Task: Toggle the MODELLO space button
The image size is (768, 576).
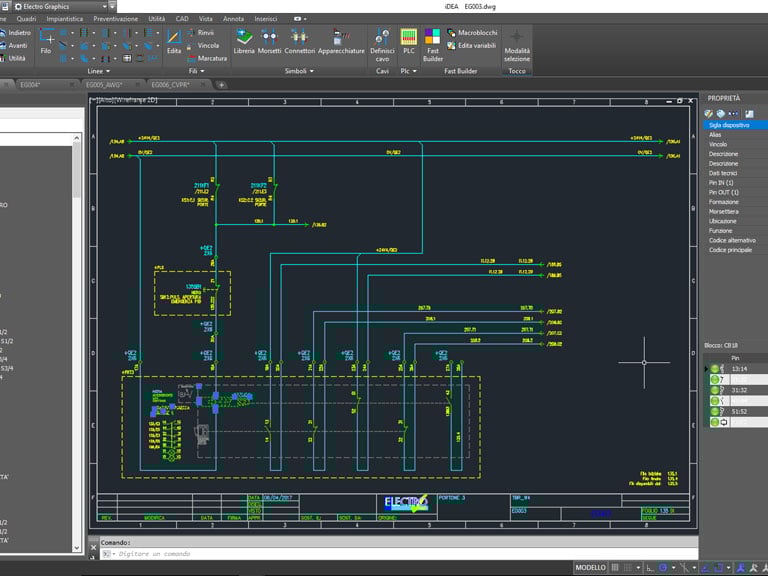Action: click(589, 568)
